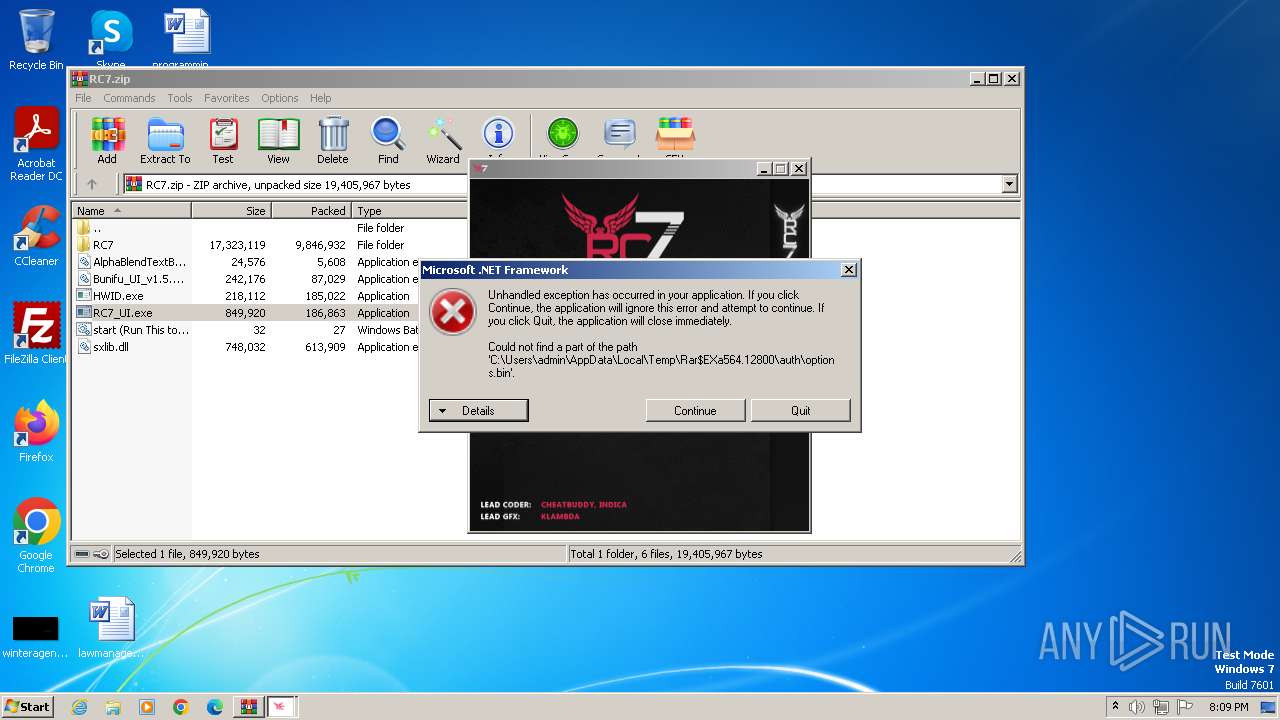This screenshot has width=1280, height=720.
Task: Open the Help menu
Action: tap(320, 98)
